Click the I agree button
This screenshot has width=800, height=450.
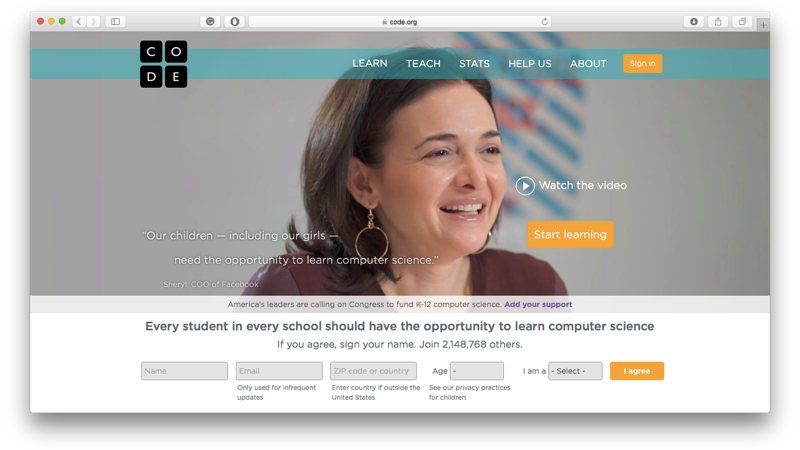(637, 371)
